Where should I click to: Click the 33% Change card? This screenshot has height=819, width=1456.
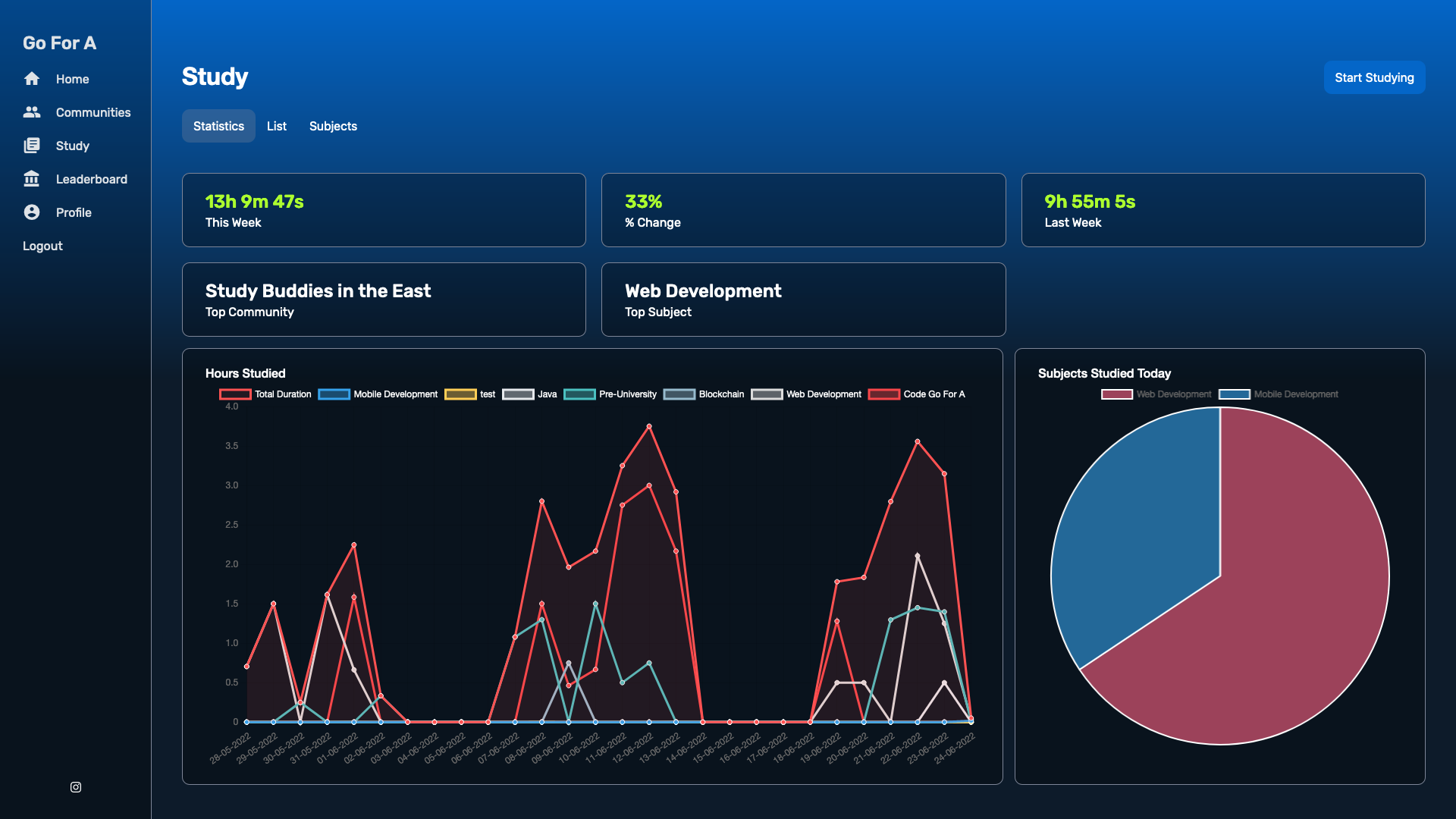pyautogui.click(x=803, y=210)
